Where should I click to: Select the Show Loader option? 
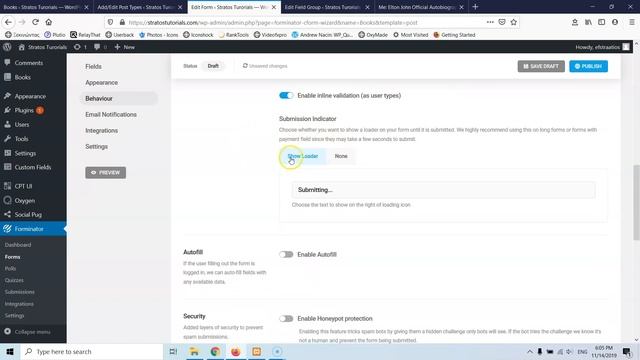tap(302, 156)
